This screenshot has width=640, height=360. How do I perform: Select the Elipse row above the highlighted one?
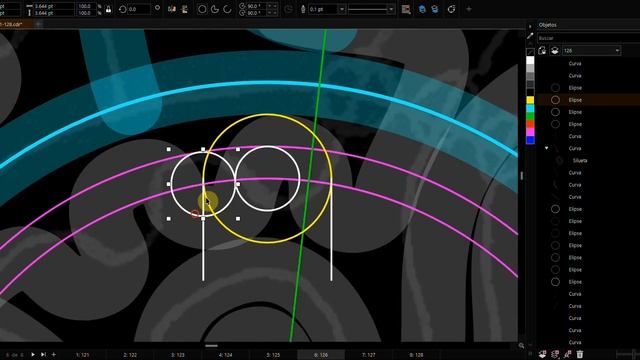588,87
